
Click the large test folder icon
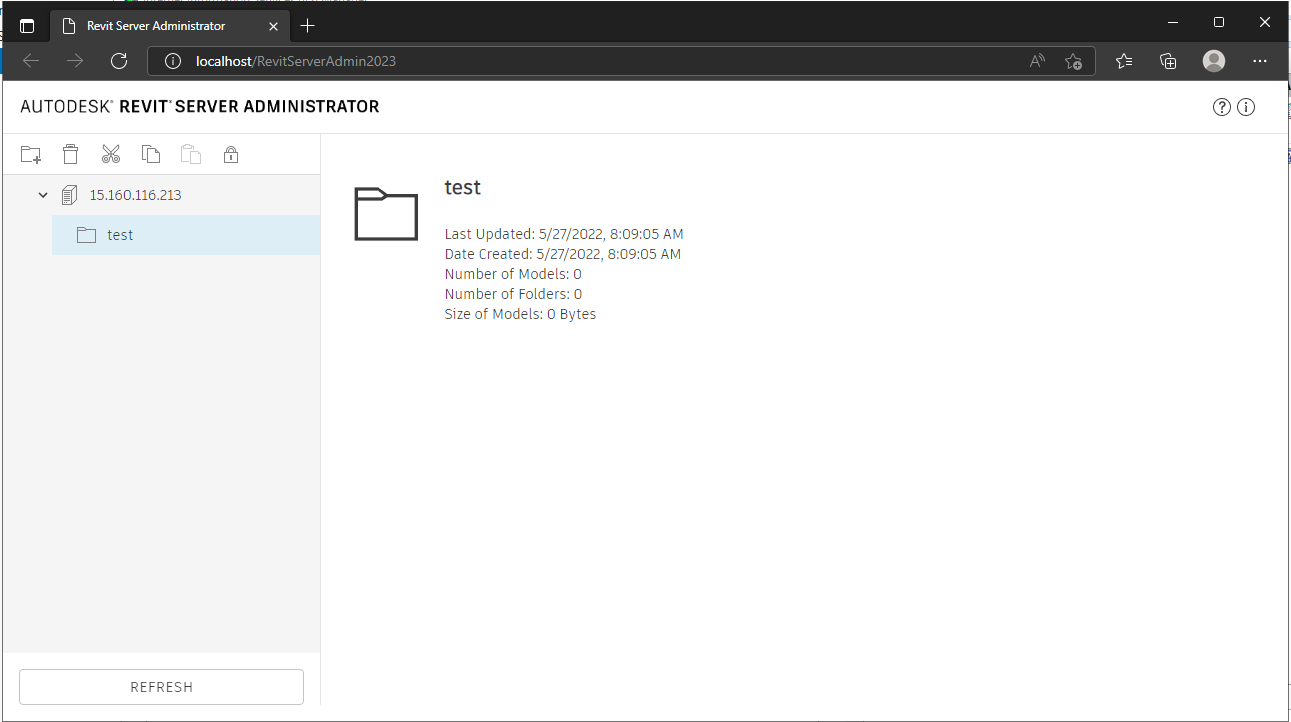pos(386,214)
